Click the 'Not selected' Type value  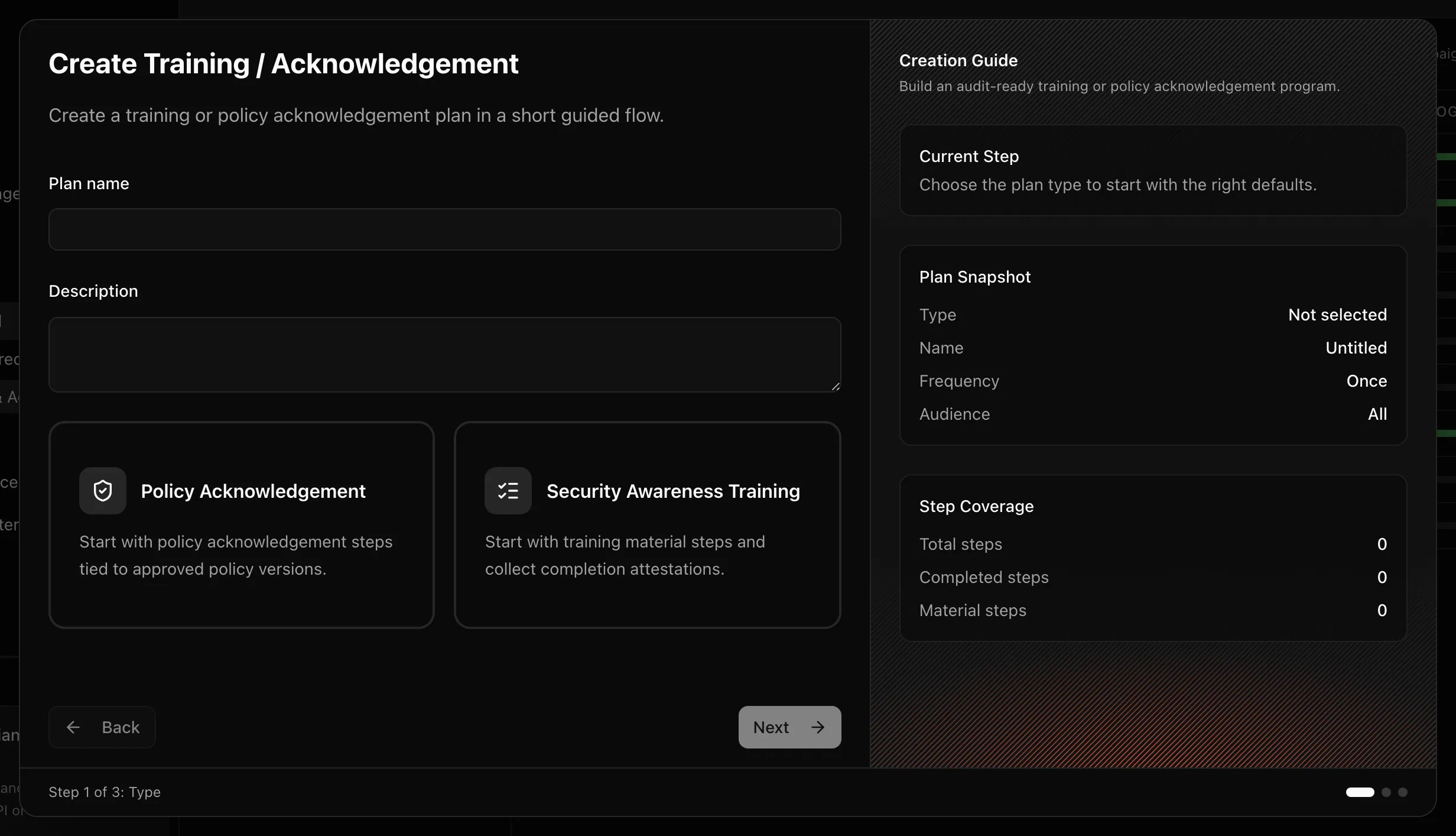tap(1338, 315)
